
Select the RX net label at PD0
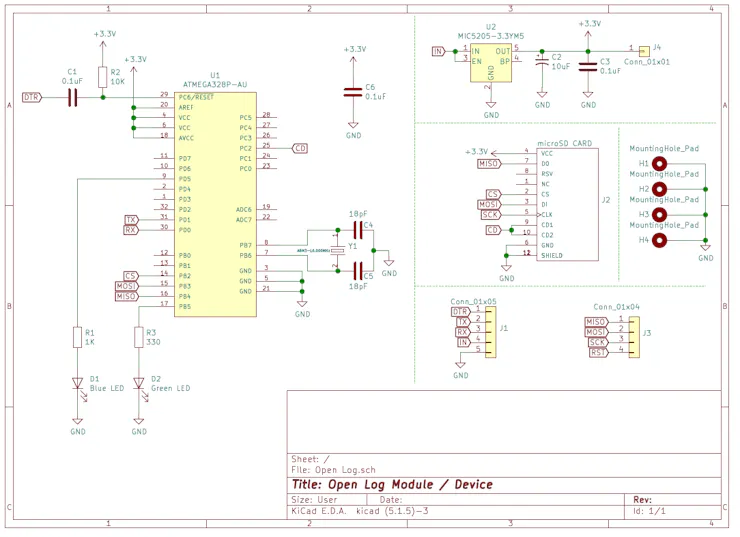tap(131, 230)
